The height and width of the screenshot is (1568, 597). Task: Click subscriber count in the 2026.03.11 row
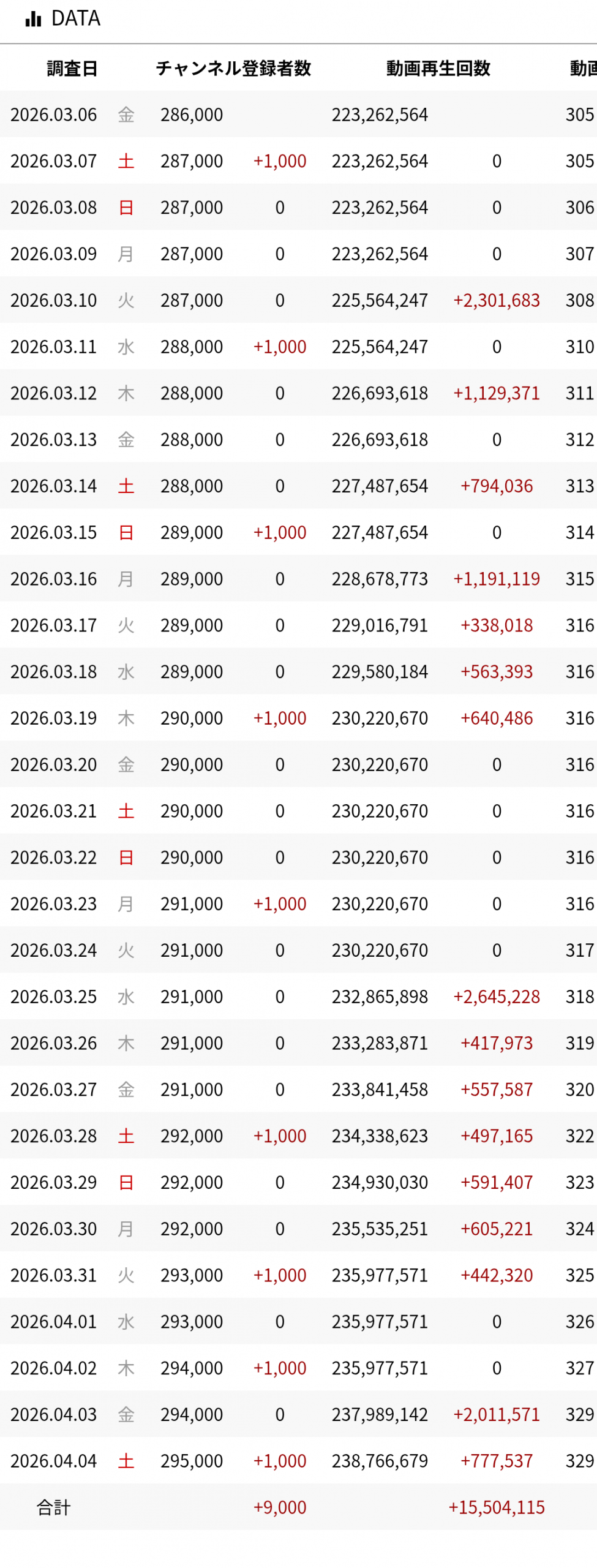[192, 347]
